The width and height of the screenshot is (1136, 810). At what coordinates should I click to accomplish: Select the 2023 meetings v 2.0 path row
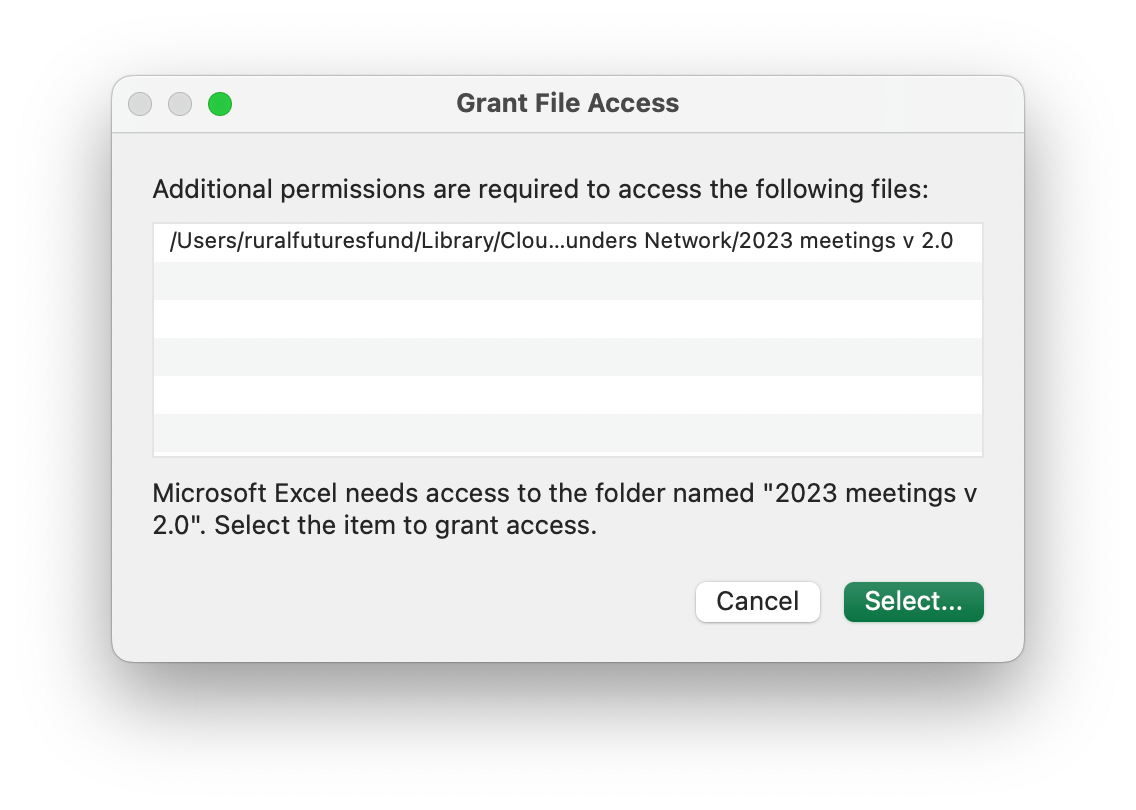coord(567,242)
